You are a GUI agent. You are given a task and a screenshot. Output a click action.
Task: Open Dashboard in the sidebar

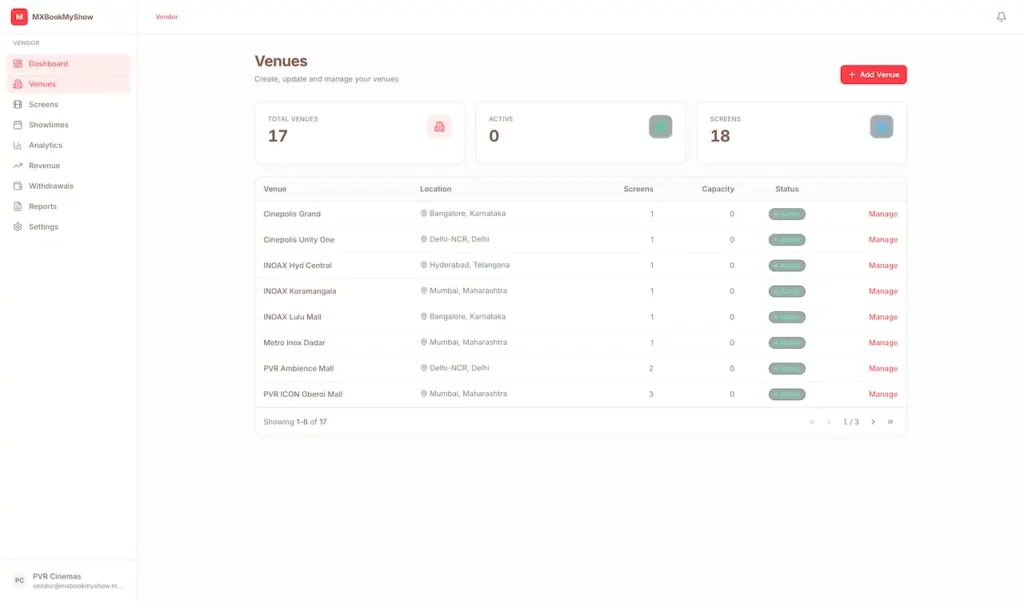pyautogui.click(x=69, y=63)
